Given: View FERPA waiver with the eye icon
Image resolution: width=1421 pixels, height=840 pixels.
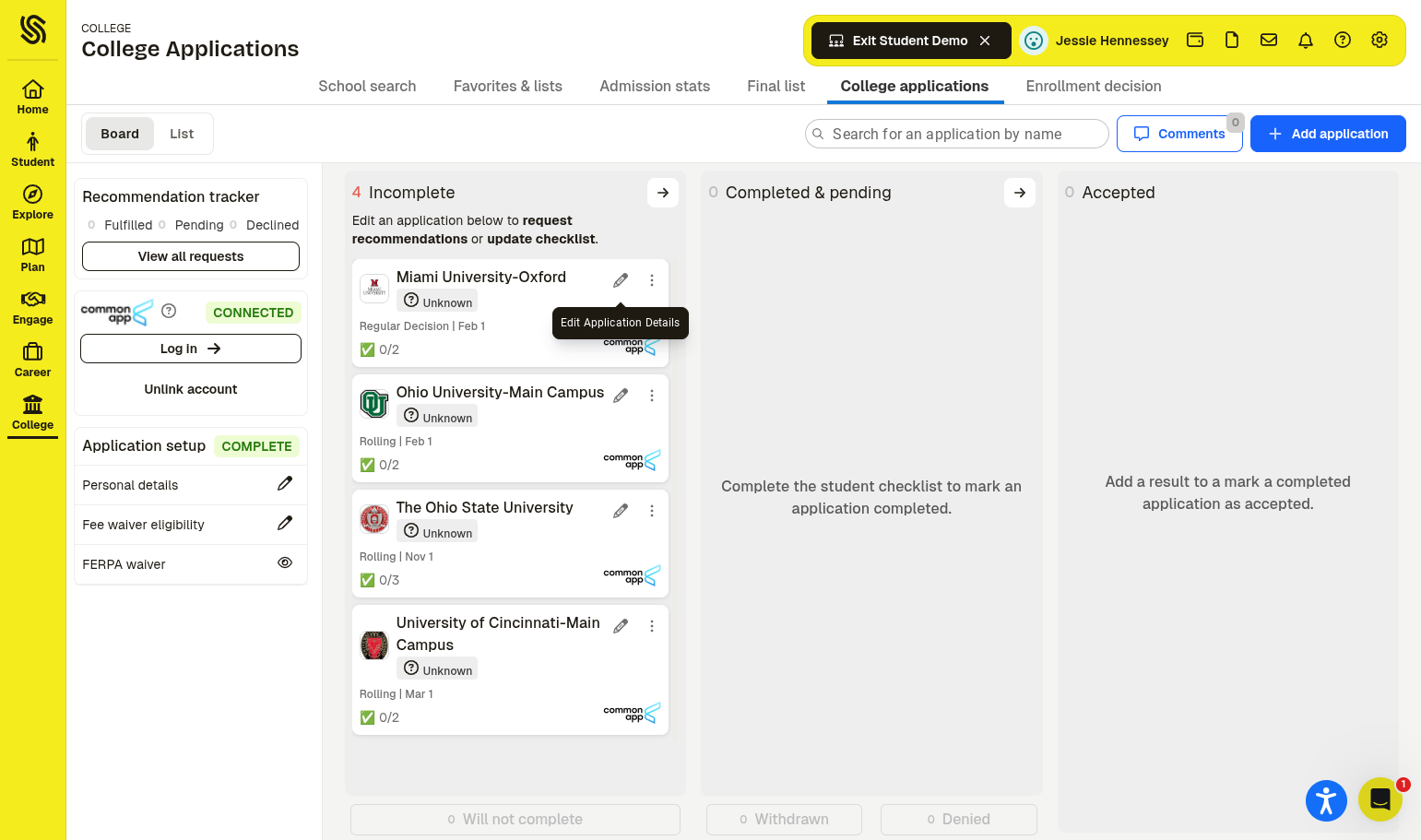Looking at the screenshot, I should pyautogui.click(x=285, y=562).
